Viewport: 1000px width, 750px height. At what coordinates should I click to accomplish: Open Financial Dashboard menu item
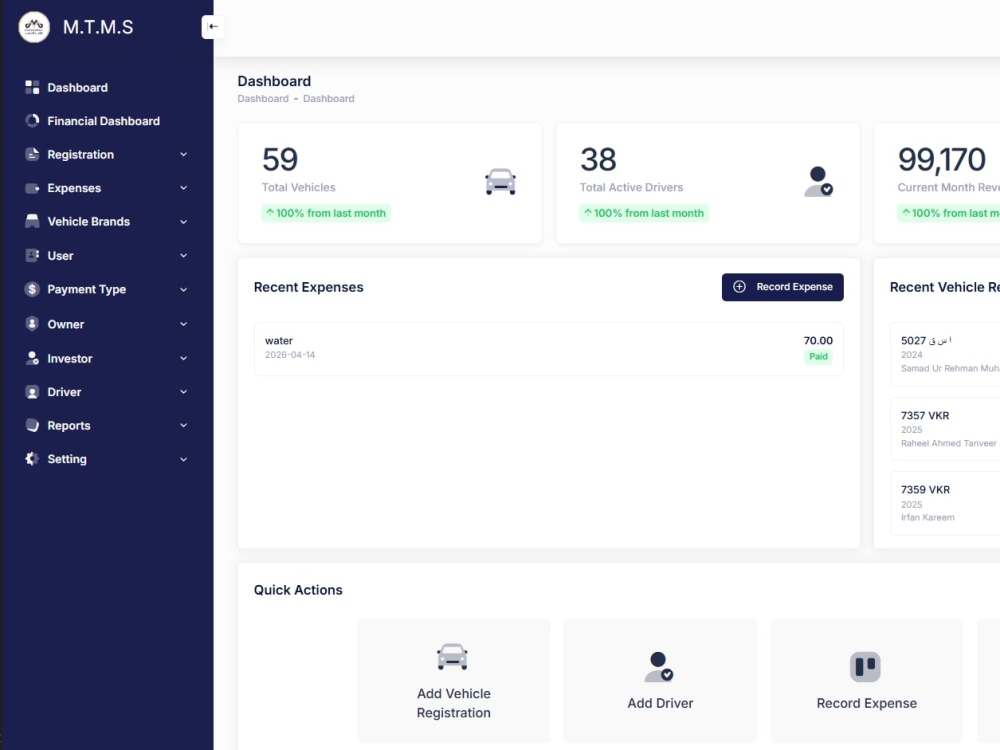tap(103, 121)
